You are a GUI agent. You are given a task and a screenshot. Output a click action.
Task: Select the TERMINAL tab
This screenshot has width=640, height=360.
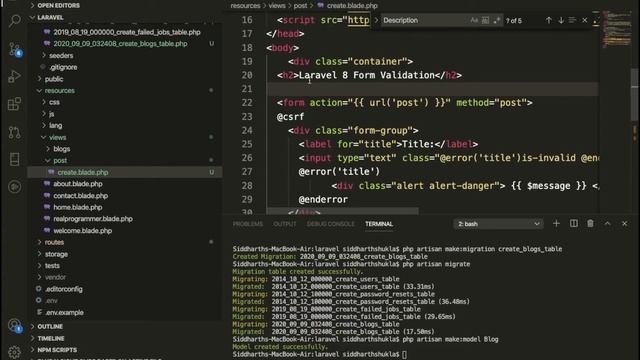point(379,224)
